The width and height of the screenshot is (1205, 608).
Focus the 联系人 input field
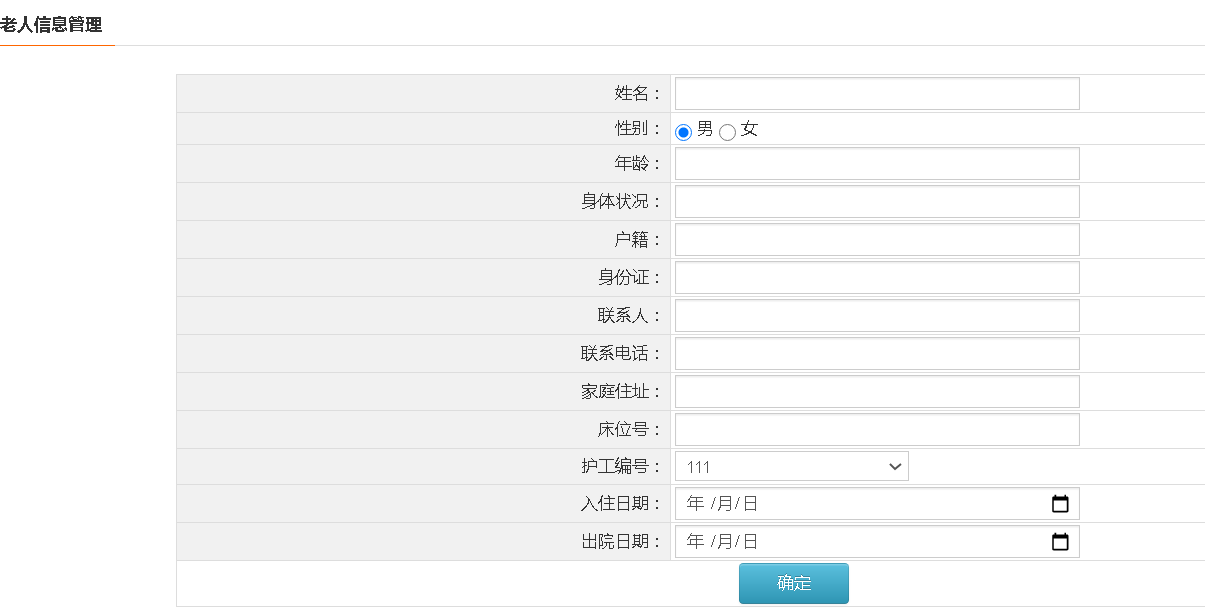click(x=877, y=316)
